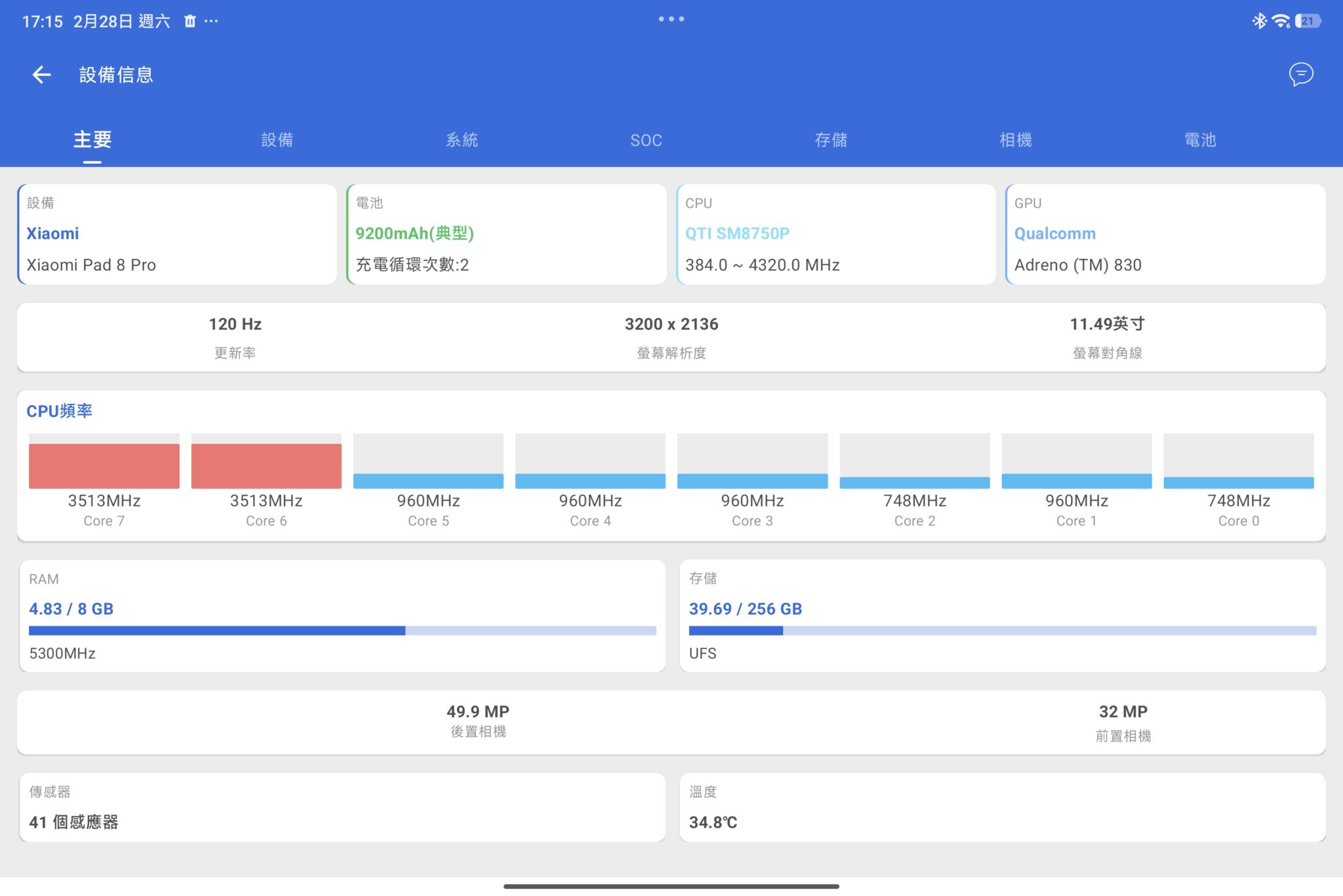Tap the Core 7 frequency bar
1343x896 pixels.
point(104,465)
